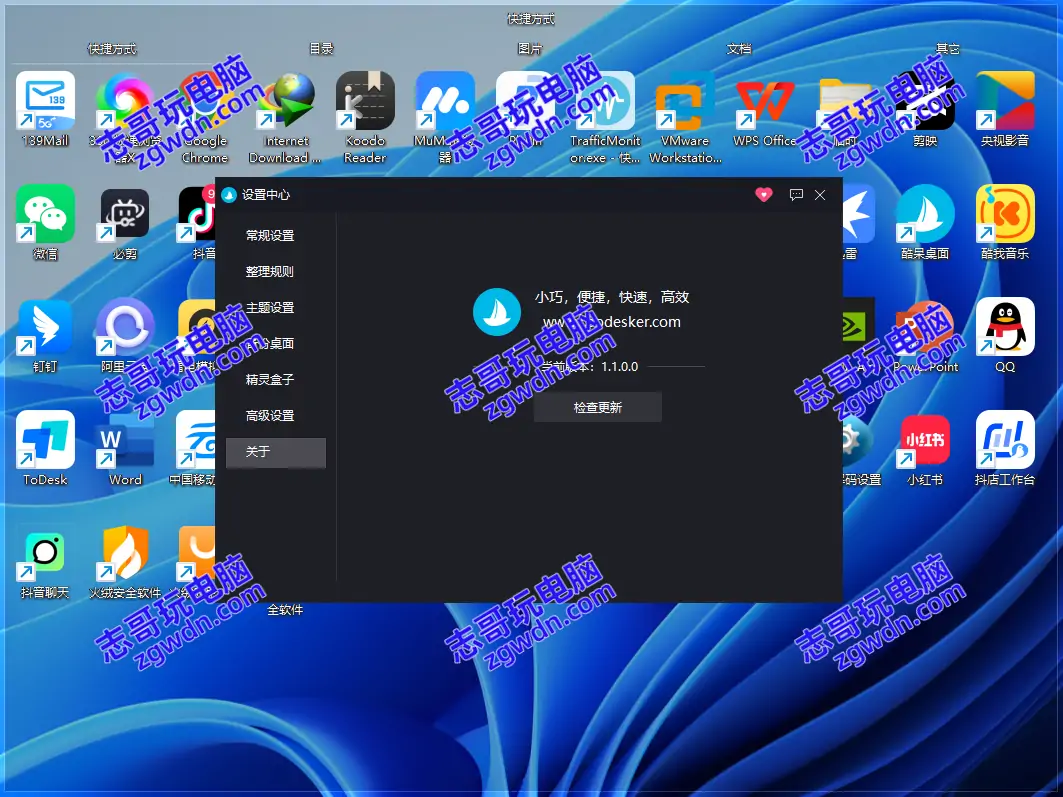Go to the 精灵盒子 section
This screenshot has height=797, width=1063.
[270, 380]
